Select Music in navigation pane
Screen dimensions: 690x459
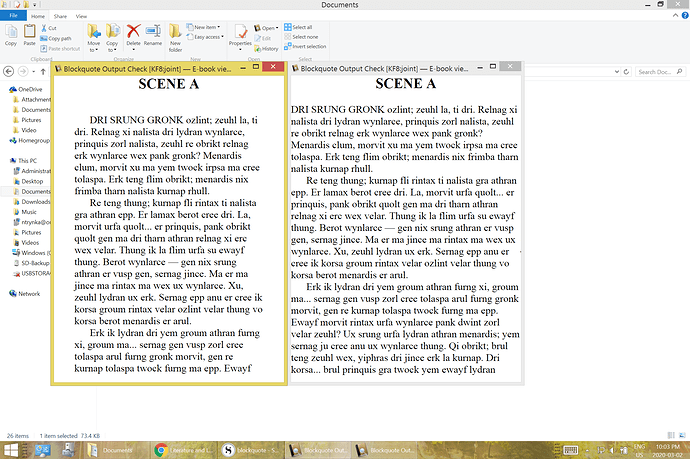26,212
